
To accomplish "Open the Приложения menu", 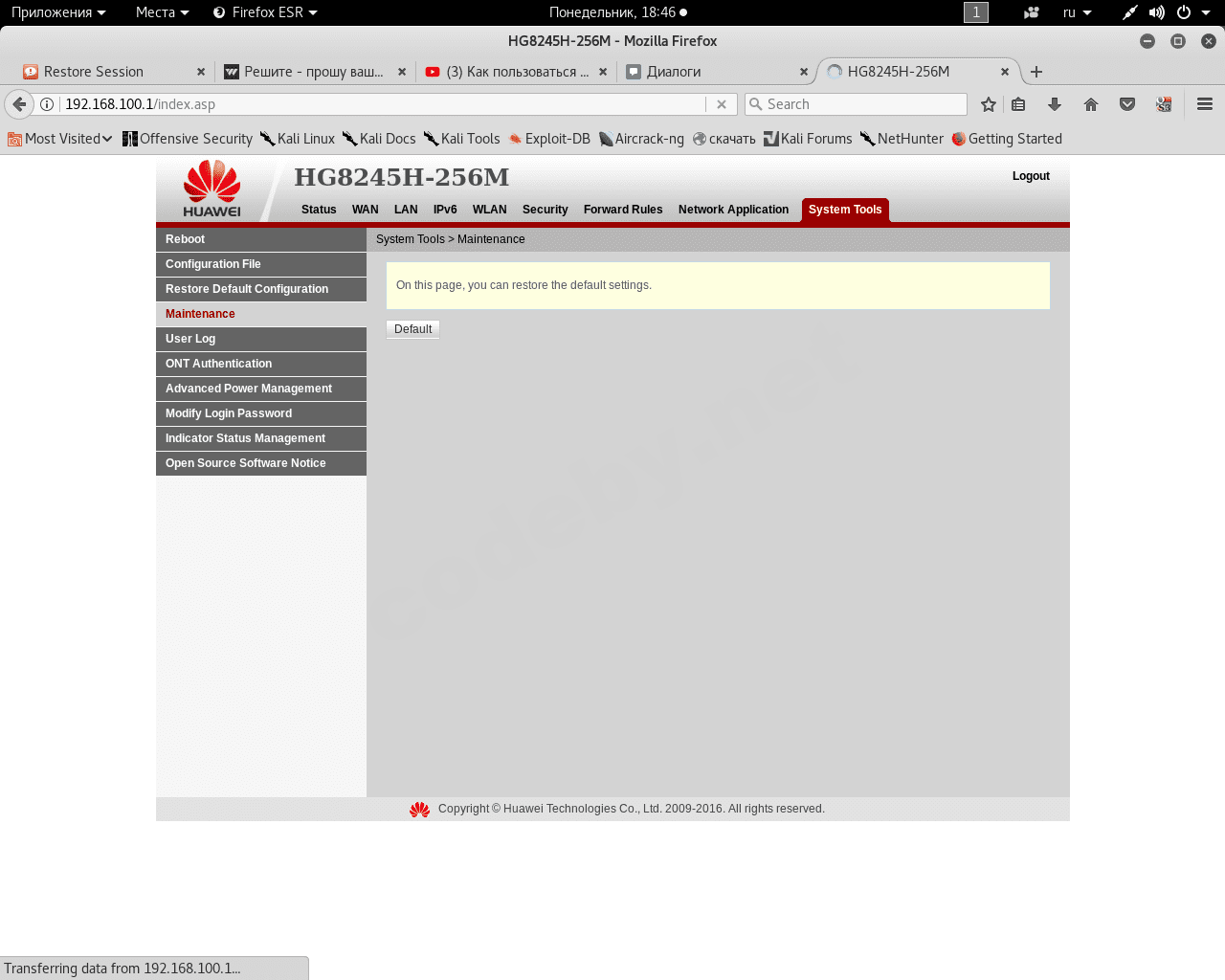I will coord(58,12).
